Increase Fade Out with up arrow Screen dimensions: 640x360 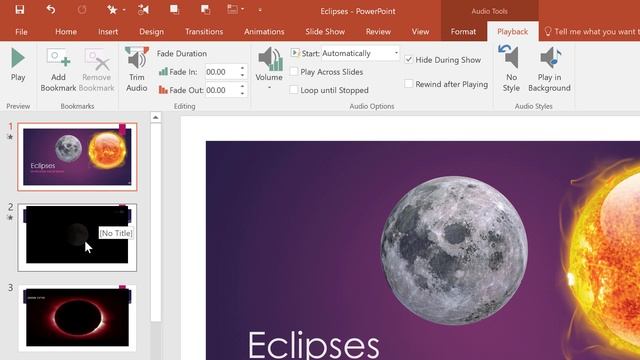point(242,87)
